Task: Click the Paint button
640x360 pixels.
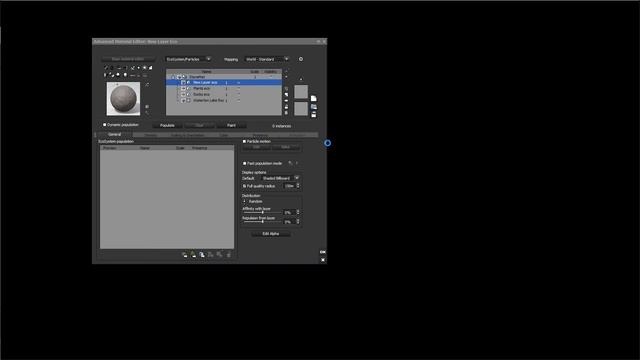Action: click(231, 126)
